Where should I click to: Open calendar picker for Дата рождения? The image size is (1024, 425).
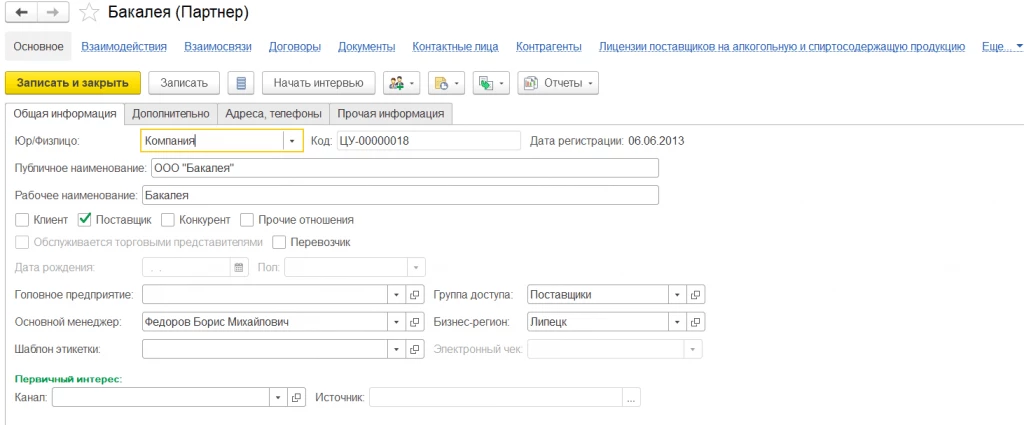click(x=239, y=267)
